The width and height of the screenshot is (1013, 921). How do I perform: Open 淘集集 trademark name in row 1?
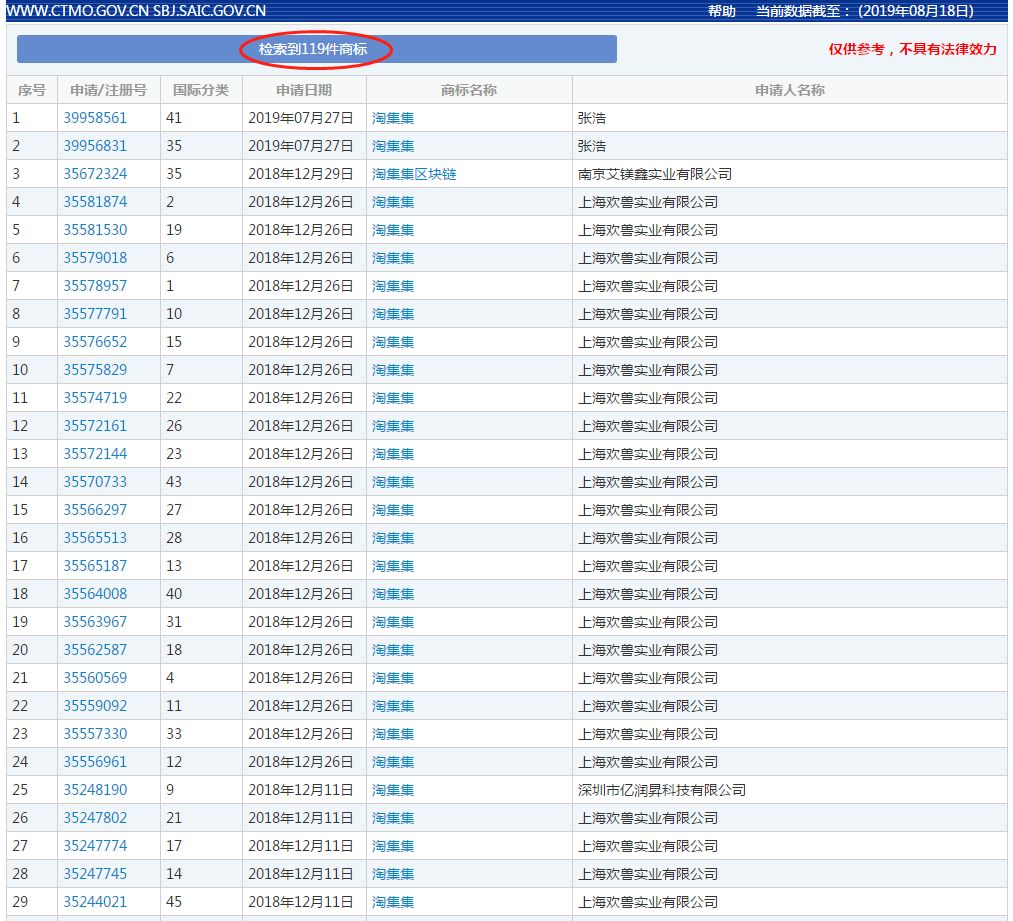point(393,118)
